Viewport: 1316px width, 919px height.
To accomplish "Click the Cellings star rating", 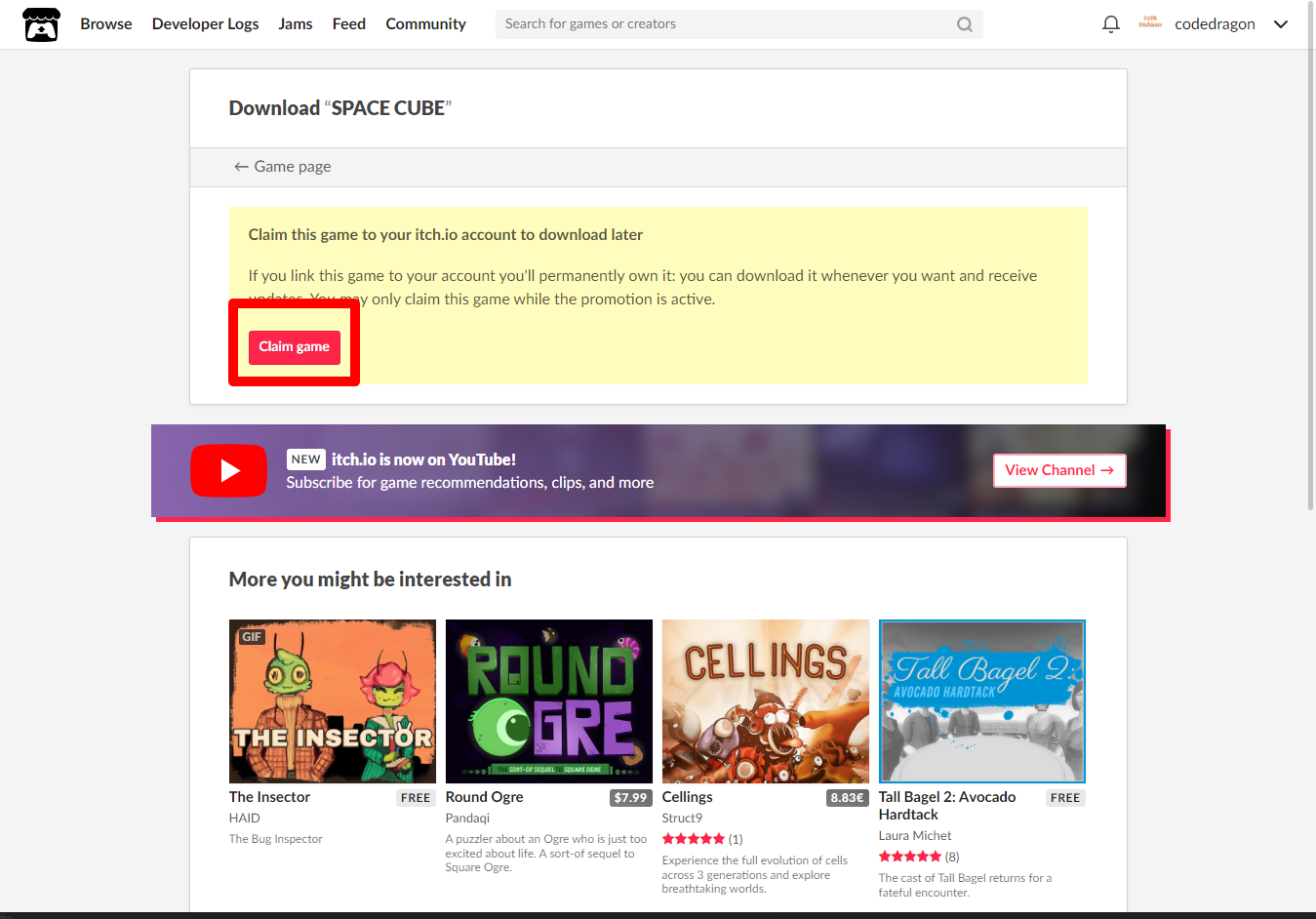I will click(694, 839).
